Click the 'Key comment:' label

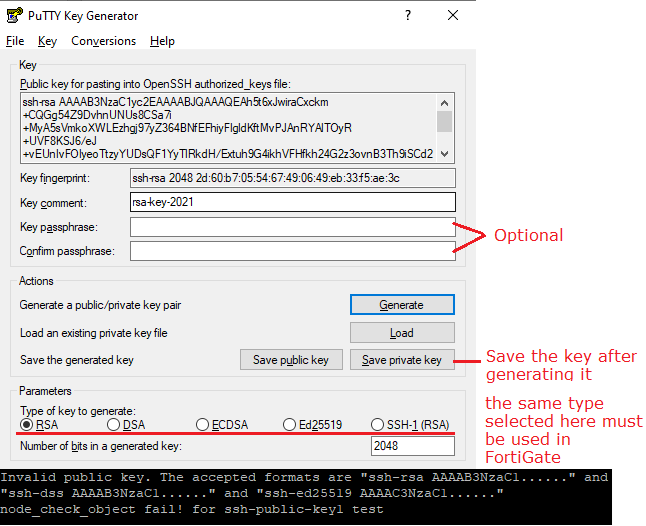(53, 203)
